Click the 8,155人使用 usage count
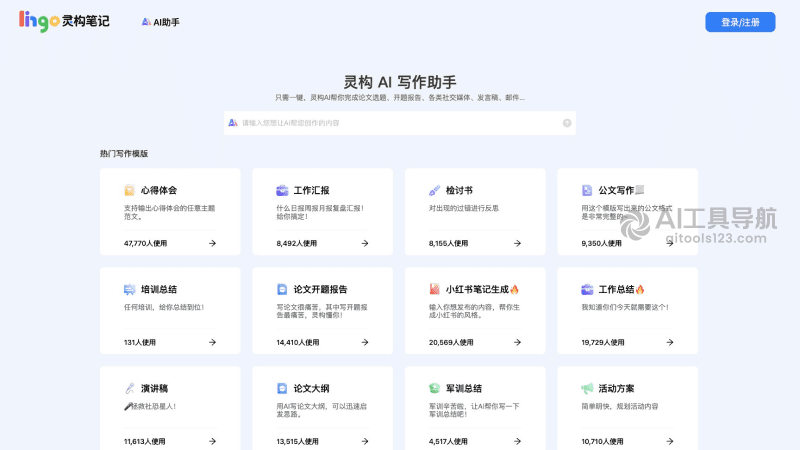 coord(448,243)
